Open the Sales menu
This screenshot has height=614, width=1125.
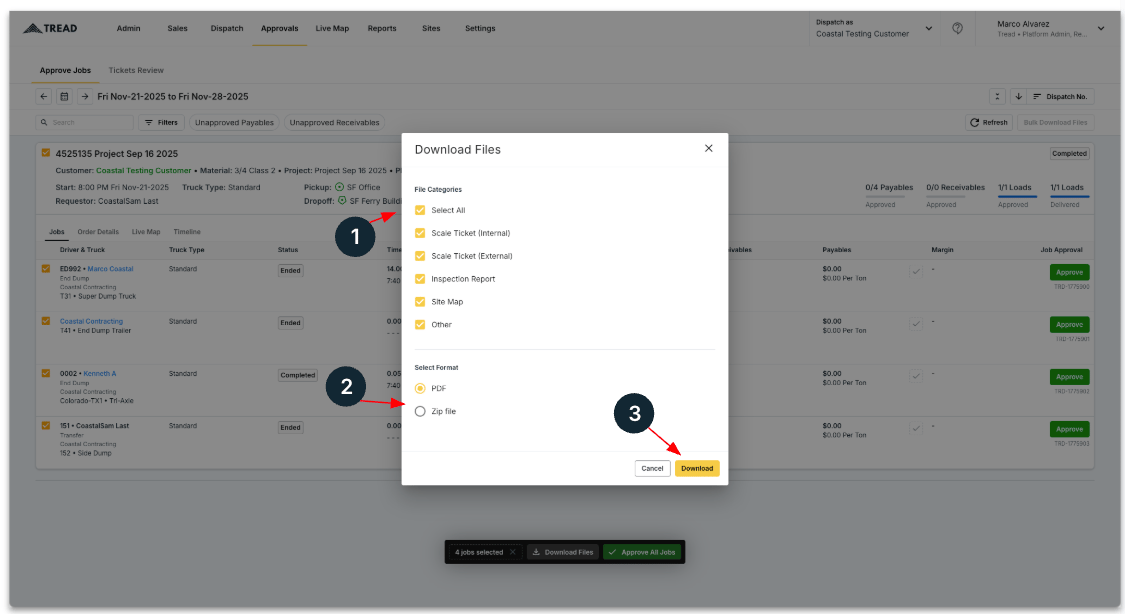(177, 29)
